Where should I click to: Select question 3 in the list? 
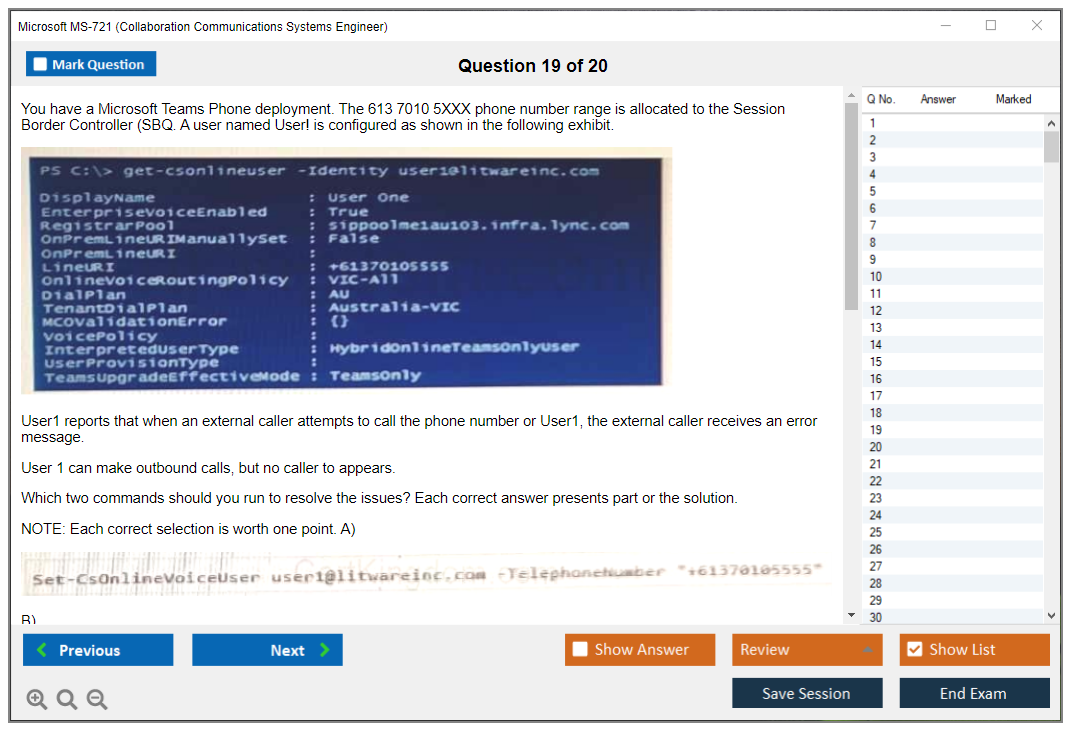(954, 158)
